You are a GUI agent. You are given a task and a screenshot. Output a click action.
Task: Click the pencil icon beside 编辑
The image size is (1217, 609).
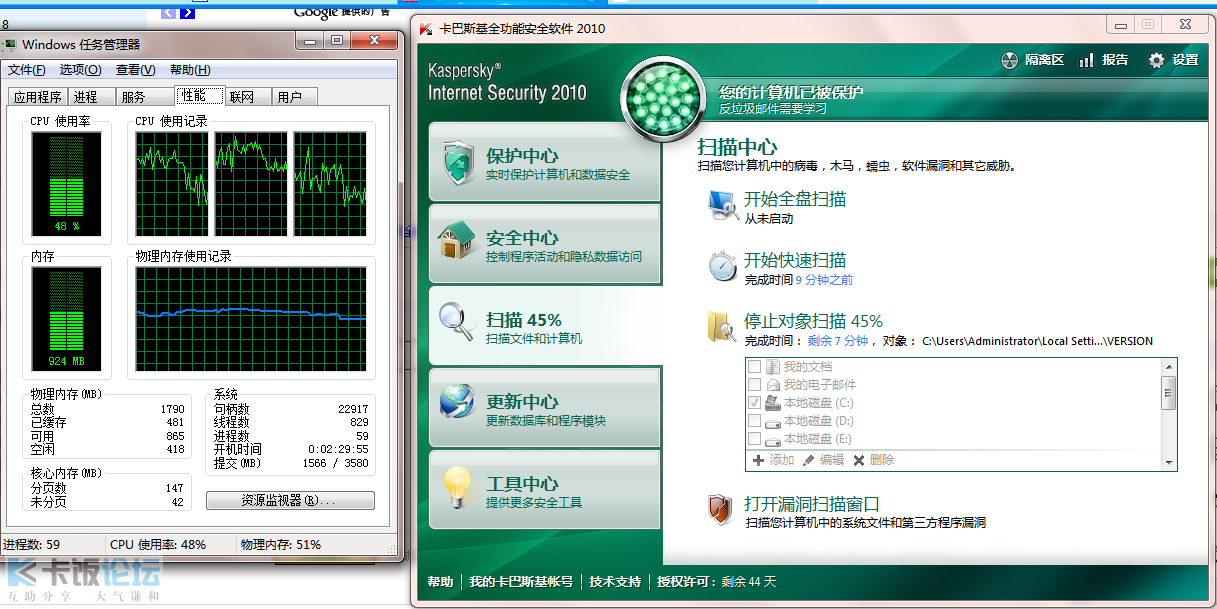tap(808, 460)
